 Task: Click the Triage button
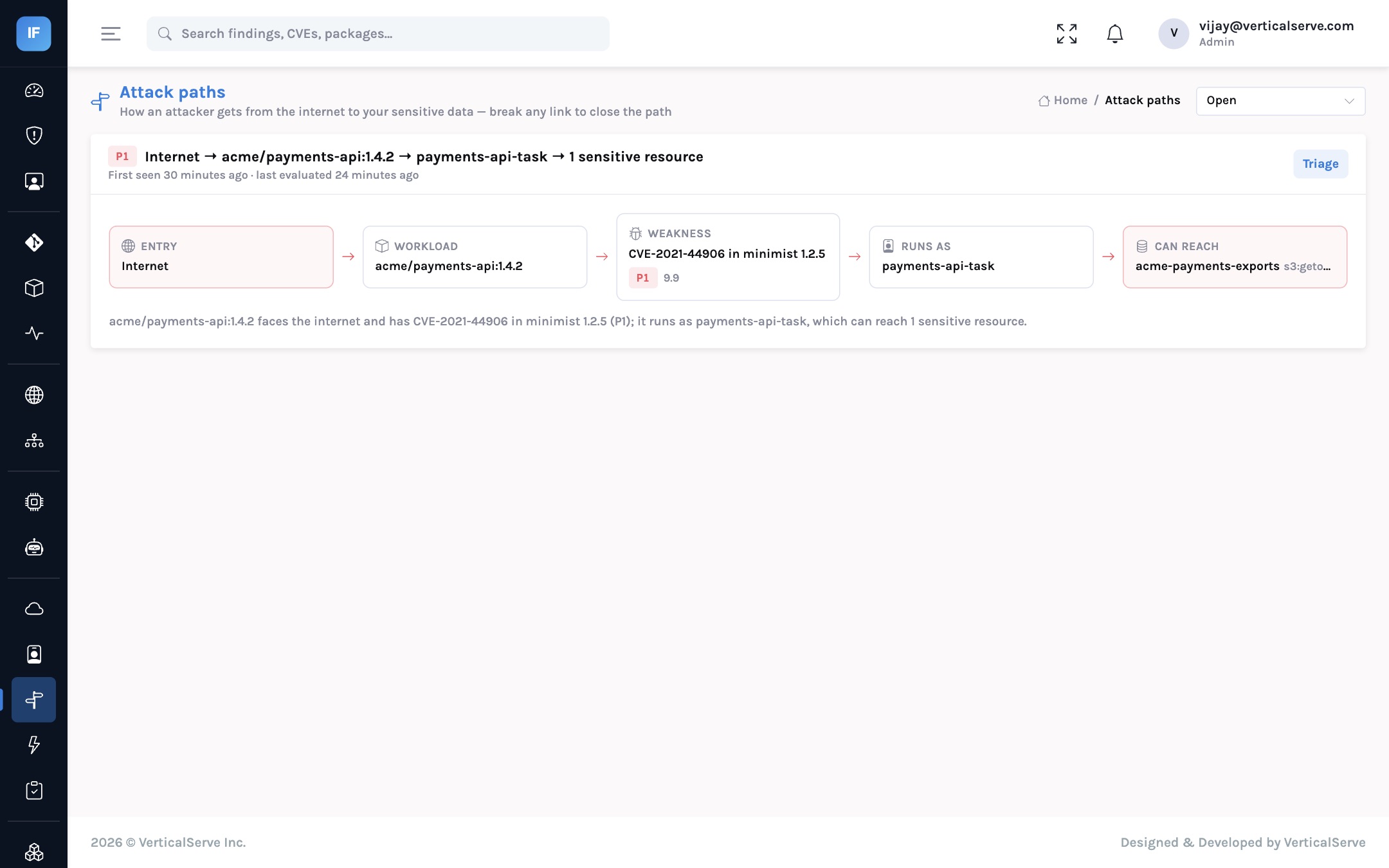click(x=1321, y=164)
